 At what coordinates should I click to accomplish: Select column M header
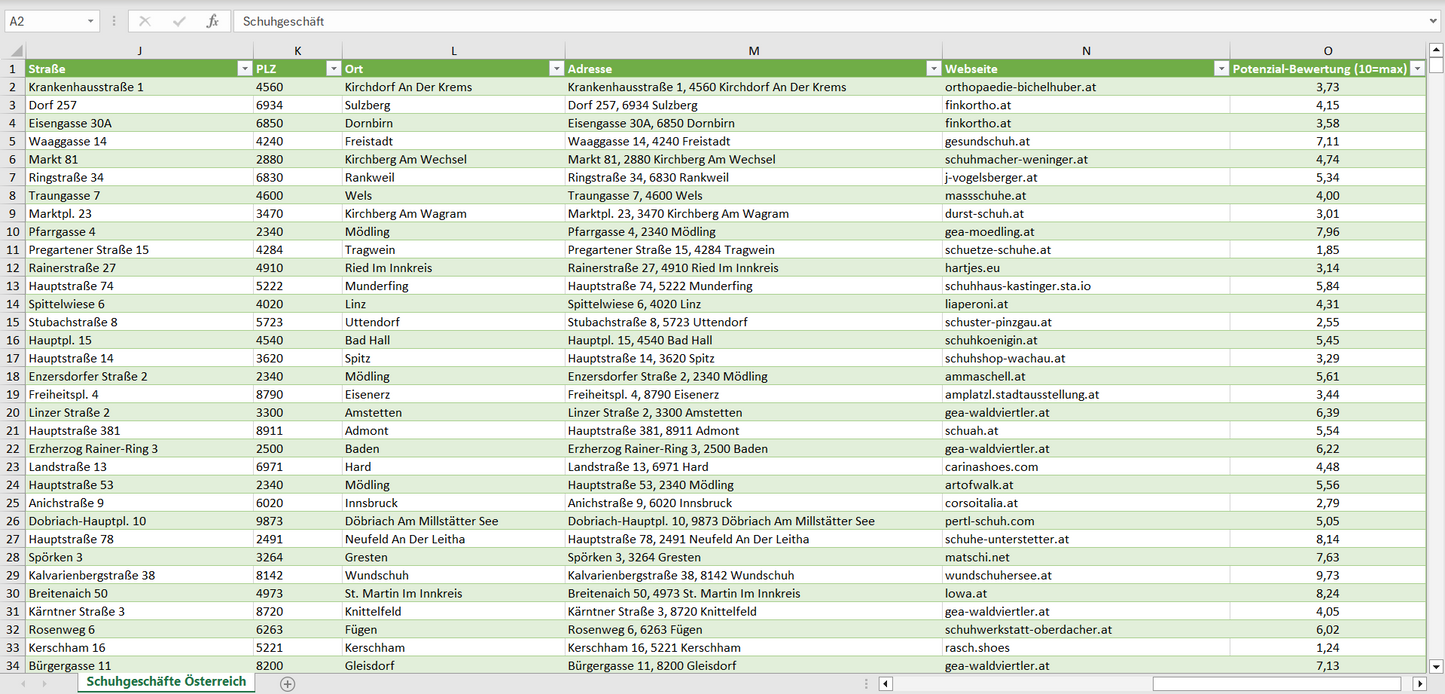(753, 51)
